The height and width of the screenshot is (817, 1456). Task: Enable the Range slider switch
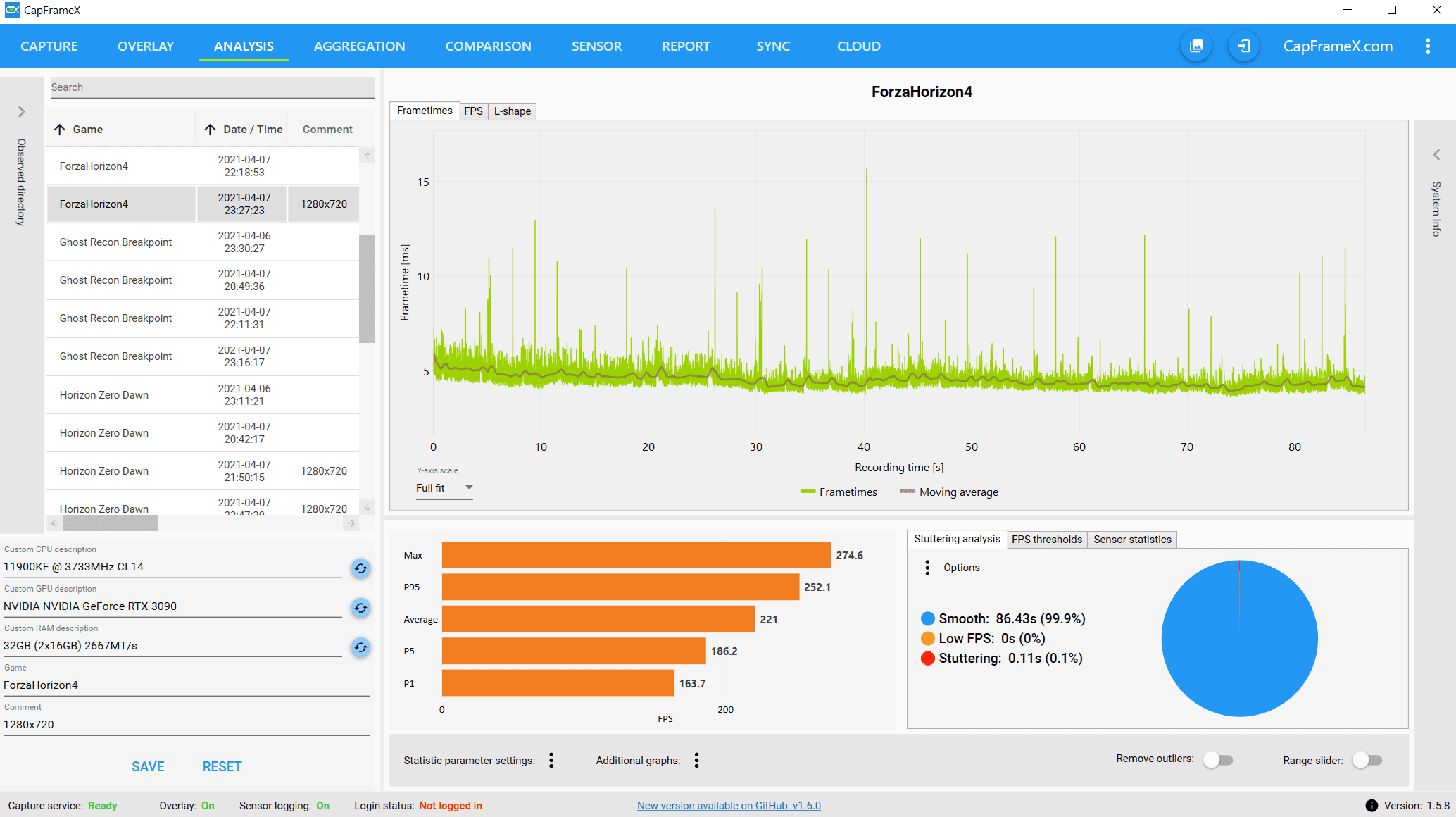click(1367, 760)
